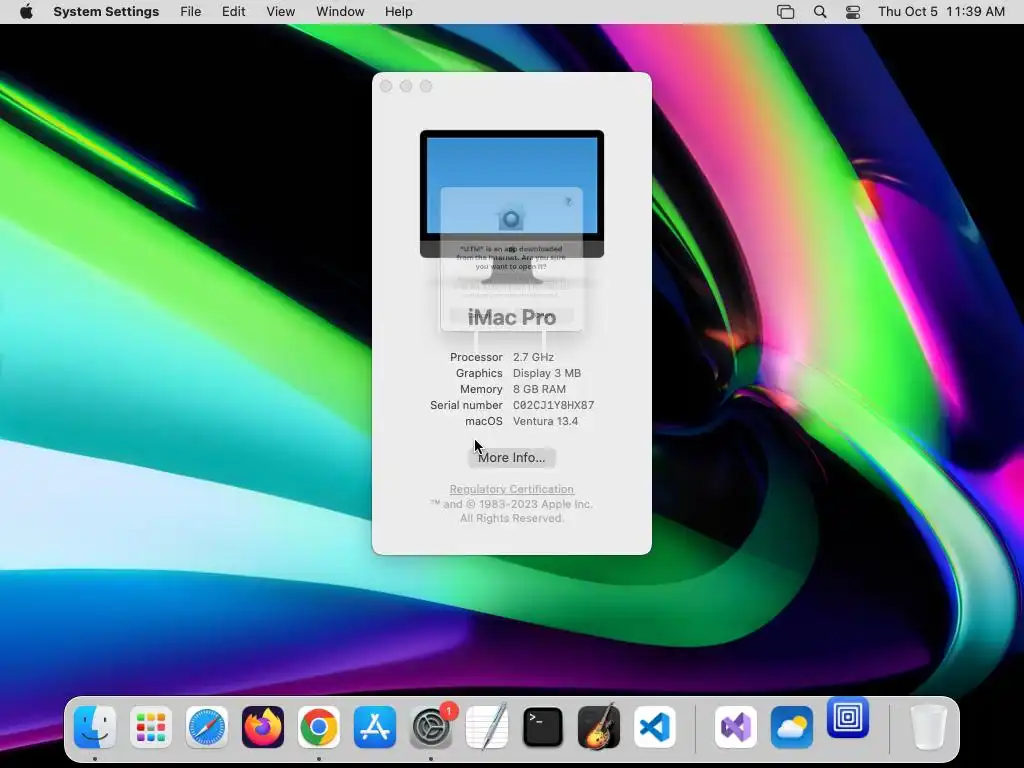Open the File menu

tap(191, 12)
